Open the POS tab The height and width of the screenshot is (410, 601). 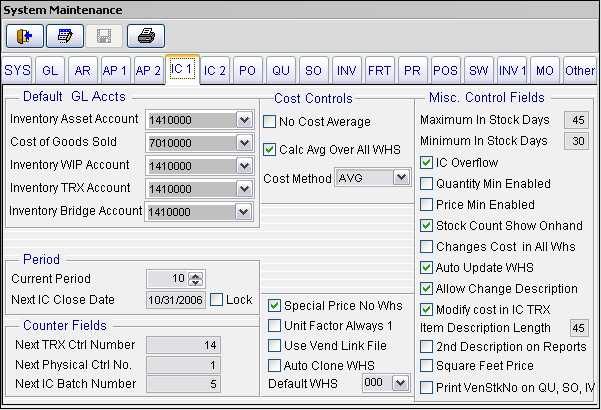(445, 71)
